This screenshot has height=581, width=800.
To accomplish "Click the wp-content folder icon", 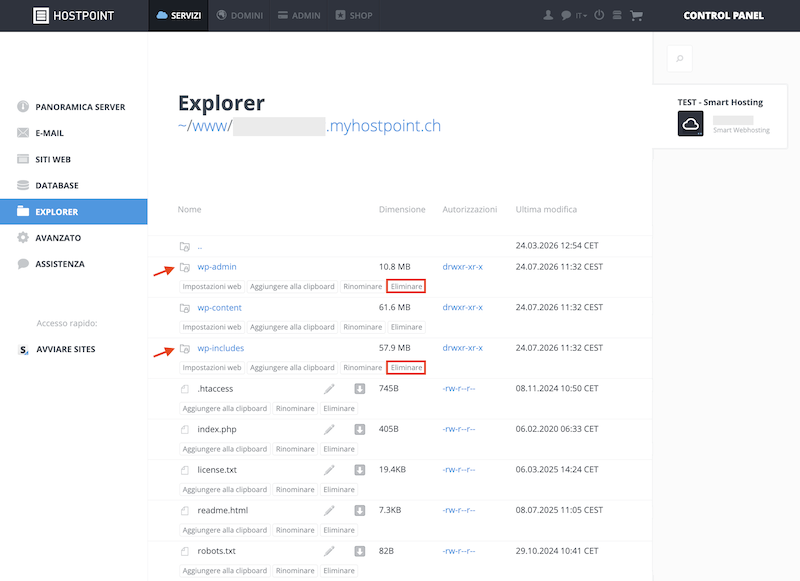I will coord(185,308).
